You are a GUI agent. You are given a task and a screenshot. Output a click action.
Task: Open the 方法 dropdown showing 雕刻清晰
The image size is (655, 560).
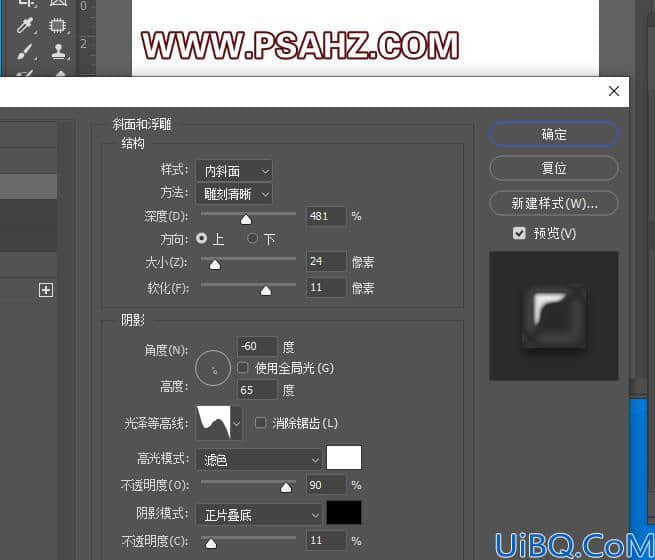234,194
